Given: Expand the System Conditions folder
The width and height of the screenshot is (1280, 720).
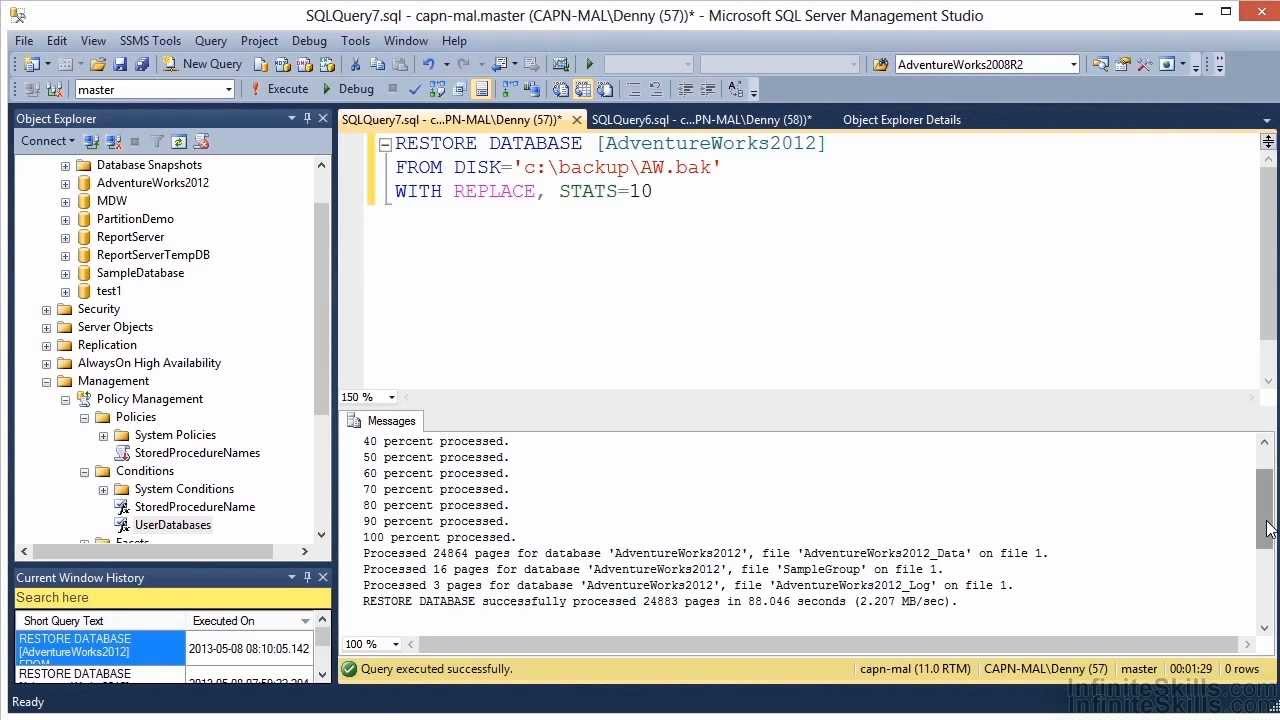Looking at the screenshot, I should (103, 489).
